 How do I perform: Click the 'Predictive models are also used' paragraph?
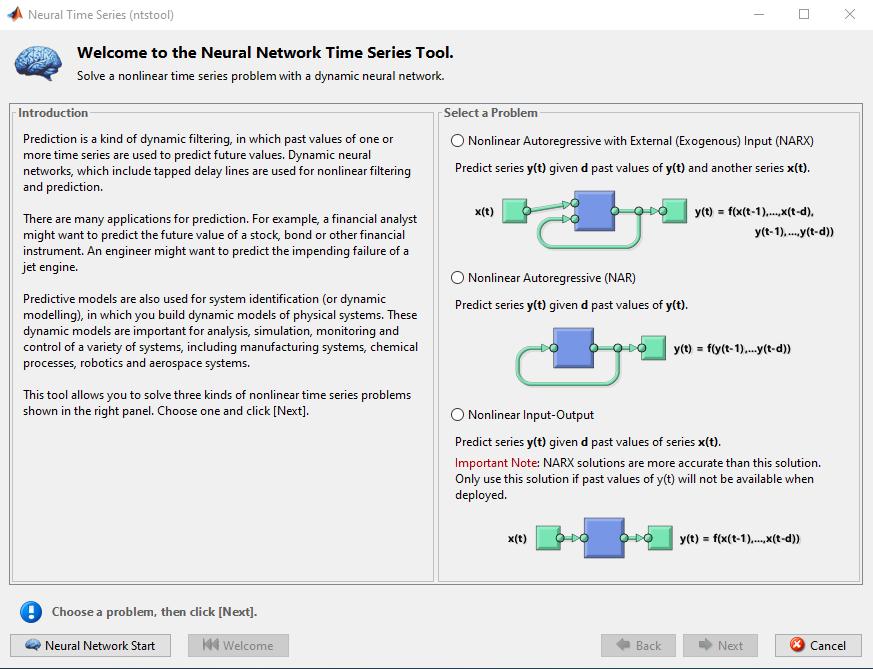coord(220,331)
